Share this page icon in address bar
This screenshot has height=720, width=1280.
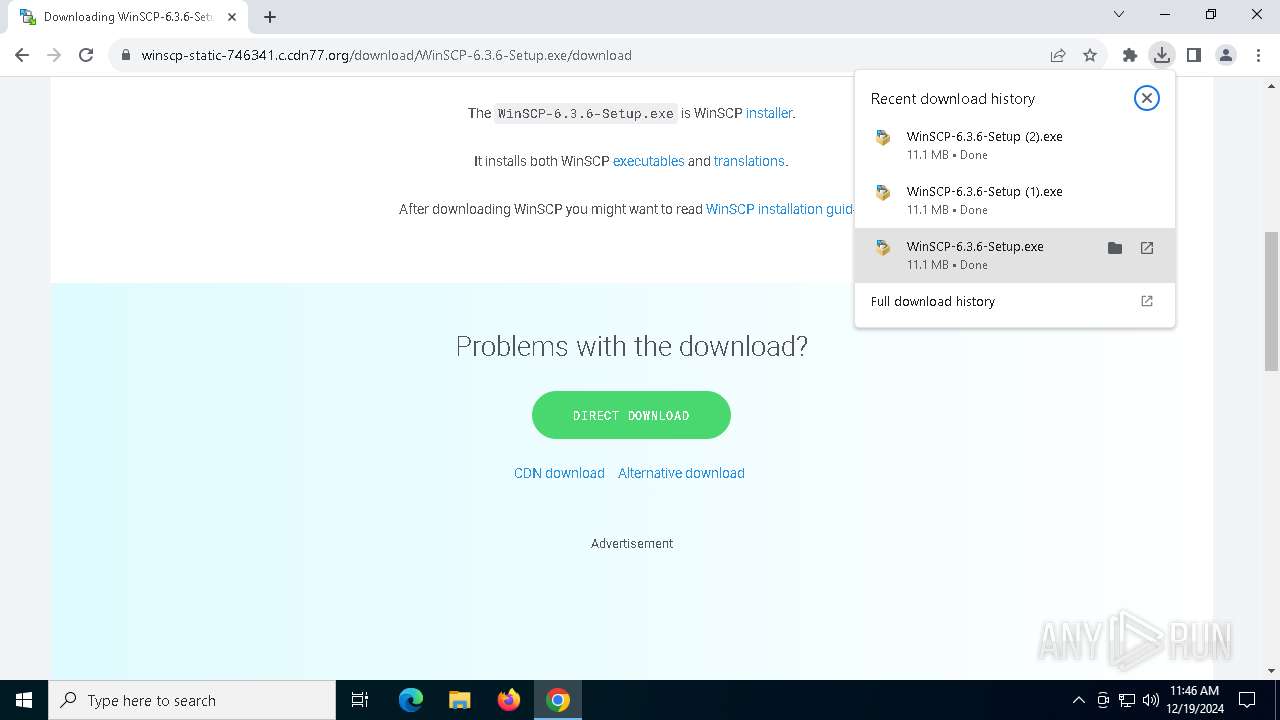(1058, 55)
